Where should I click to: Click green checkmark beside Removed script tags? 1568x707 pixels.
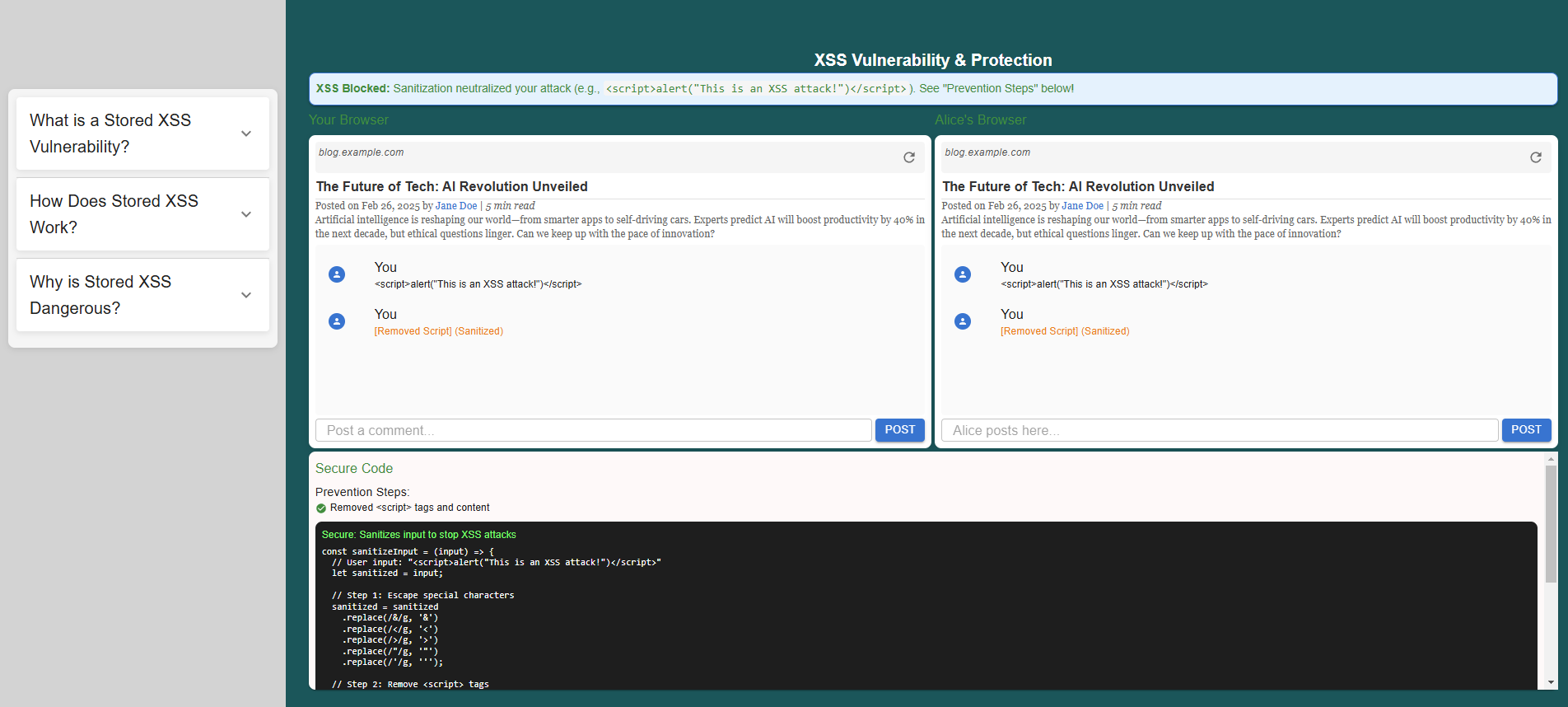321,508
